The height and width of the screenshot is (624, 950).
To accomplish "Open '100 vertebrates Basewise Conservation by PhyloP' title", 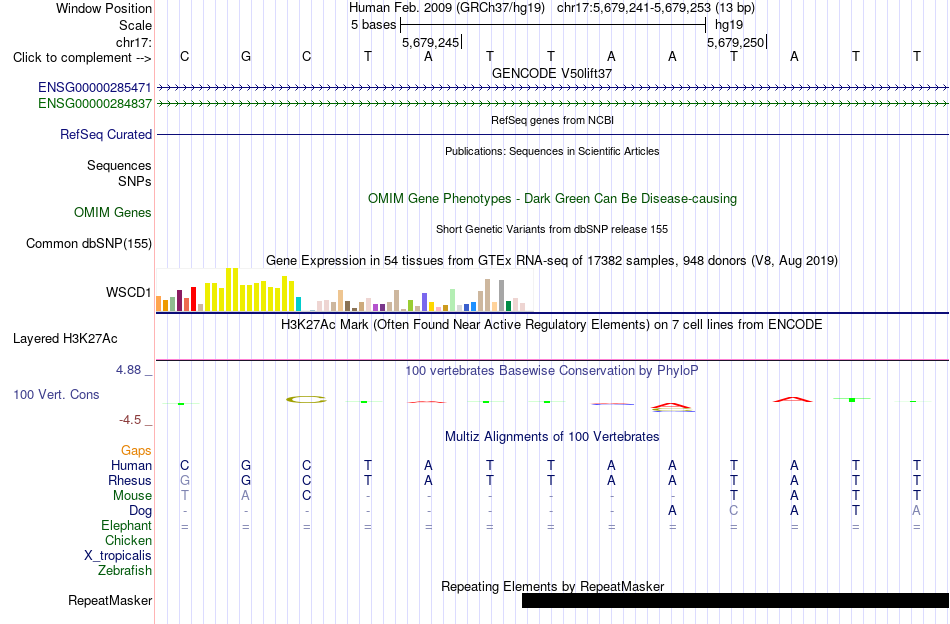I will point(552,370).
